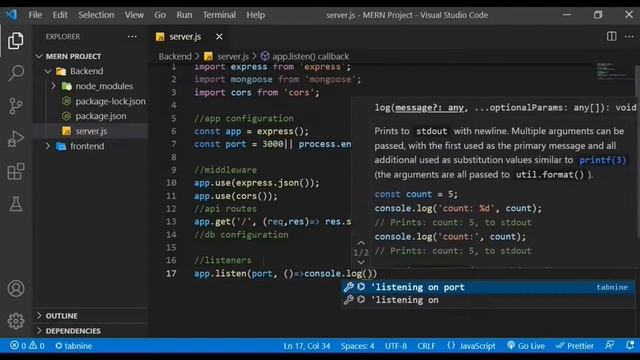The height and width of the screenshot is (360, 640).
Task: Open the Explorer view in activity bar
Action: click(x=16, y=41)
